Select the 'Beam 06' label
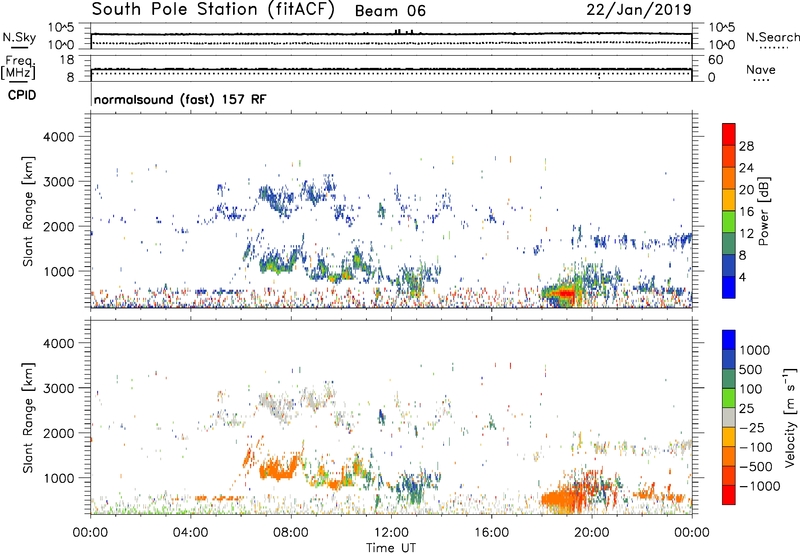Screen dimensions: 800x554 [390, 11]
